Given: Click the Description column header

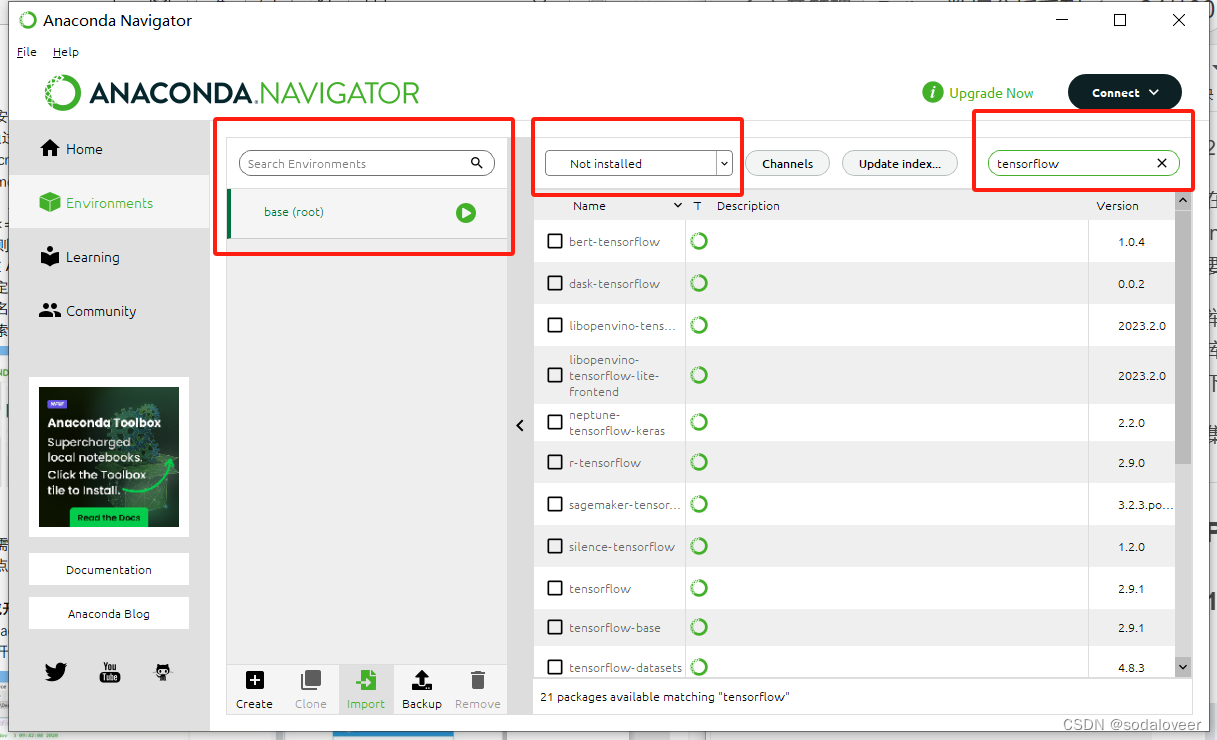Looking at the screenshot, I should pos(748,206).
